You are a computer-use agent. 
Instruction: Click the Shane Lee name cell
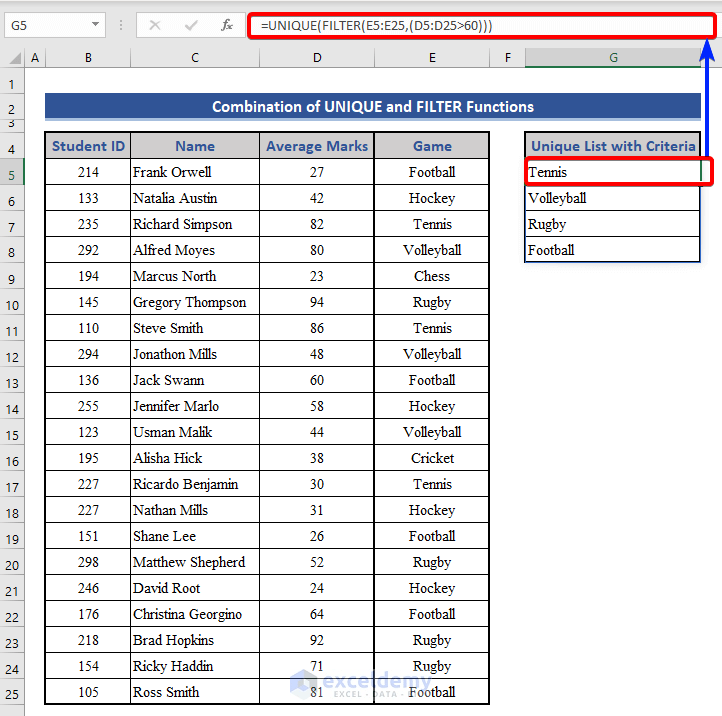click(x=195, y=536)
